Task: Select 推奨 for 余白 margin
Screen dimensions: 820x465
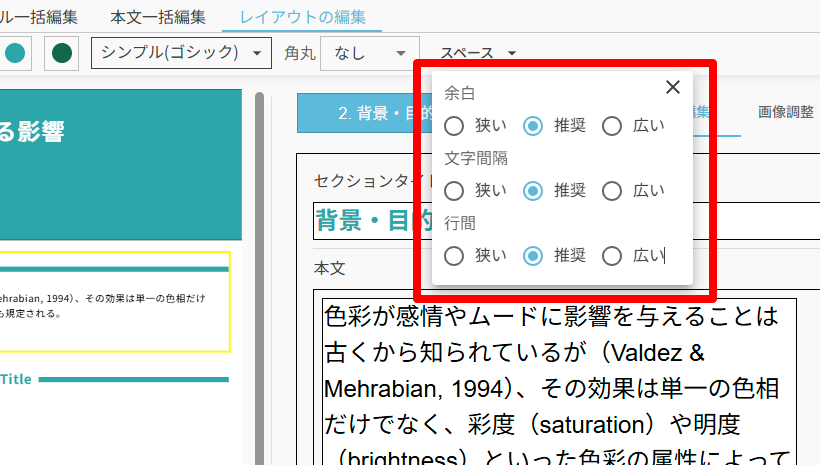Action: 534,126
